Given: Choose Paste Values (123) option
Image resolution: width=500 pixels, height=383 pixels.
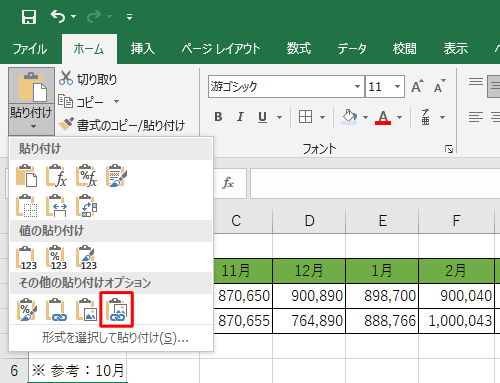Looking at the screenshot, I should point(26,257).
